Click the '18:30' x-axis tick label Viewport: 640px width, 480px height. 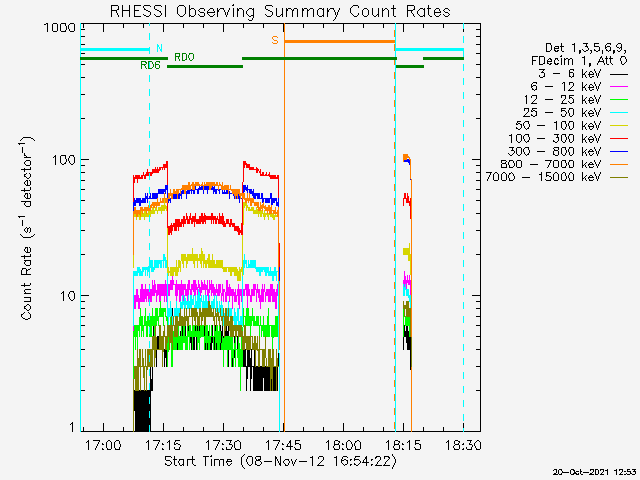463,445
